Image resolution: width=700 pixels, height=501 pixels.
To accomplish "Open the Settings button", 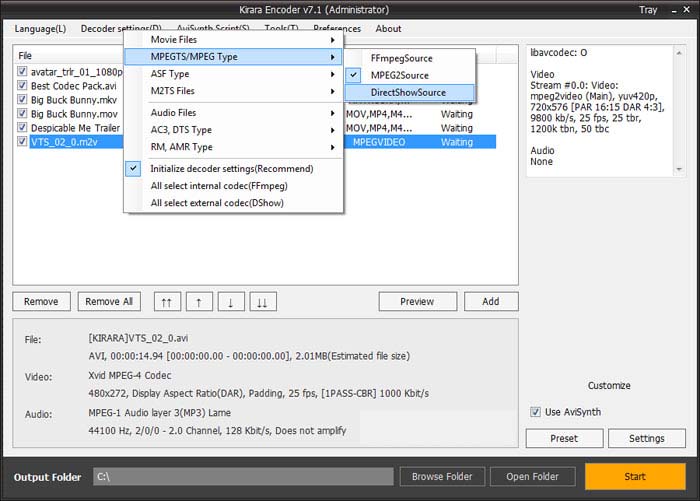I will tap(646, 438).
